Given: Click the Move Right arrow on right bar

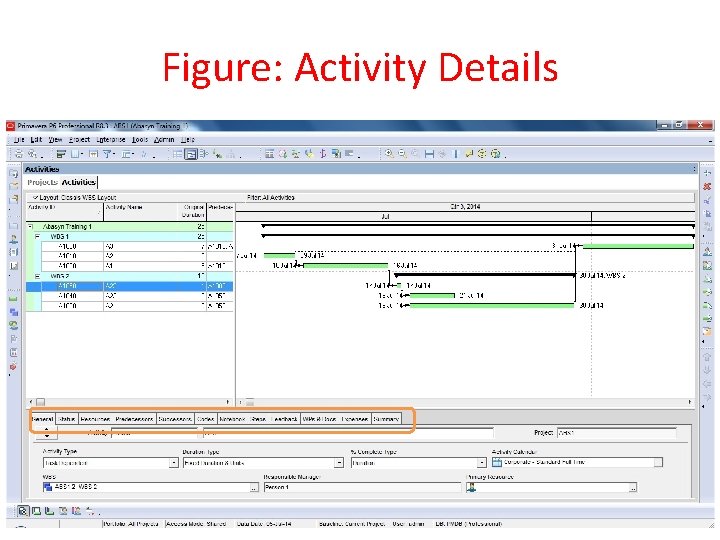Looking at the screenshot, I should point(707,397).
